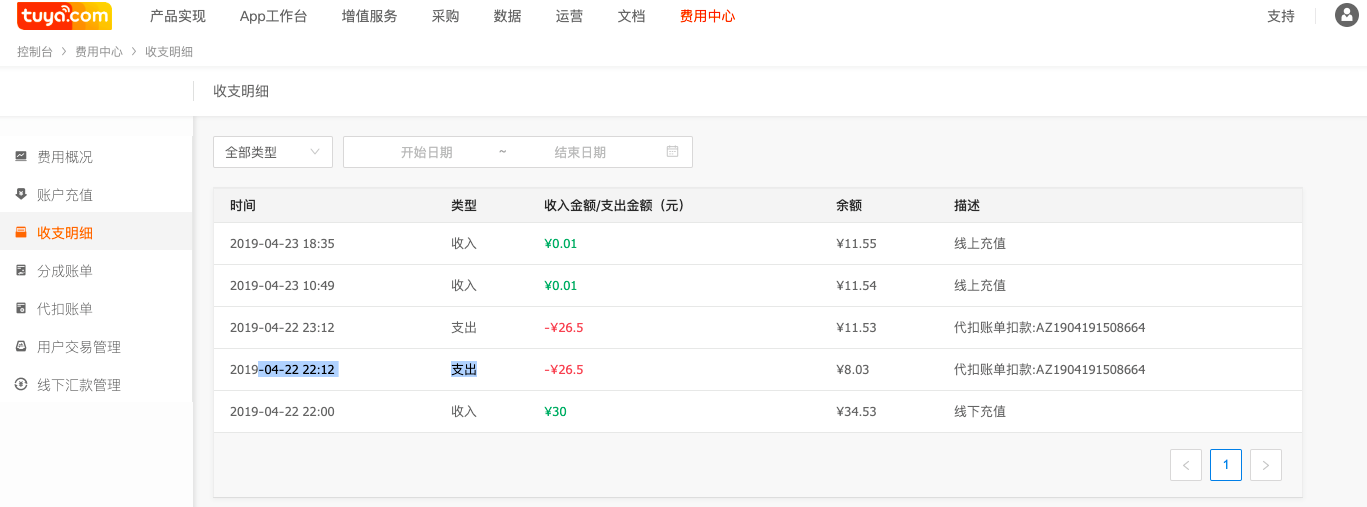Go to previous page arrow
The height and width of the screenshot is (507, 1367).
1186,465
